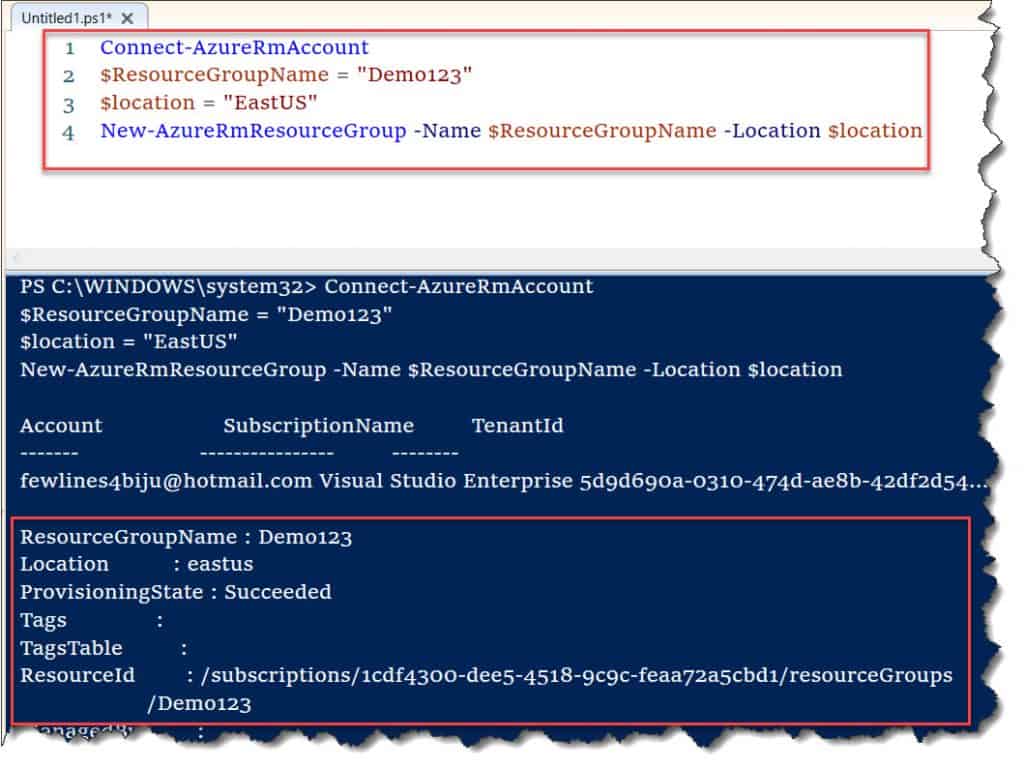Click the ProvisioningState Succeeded output text
The height and width of the screenshot is (768, 1024).
point(175,592)
